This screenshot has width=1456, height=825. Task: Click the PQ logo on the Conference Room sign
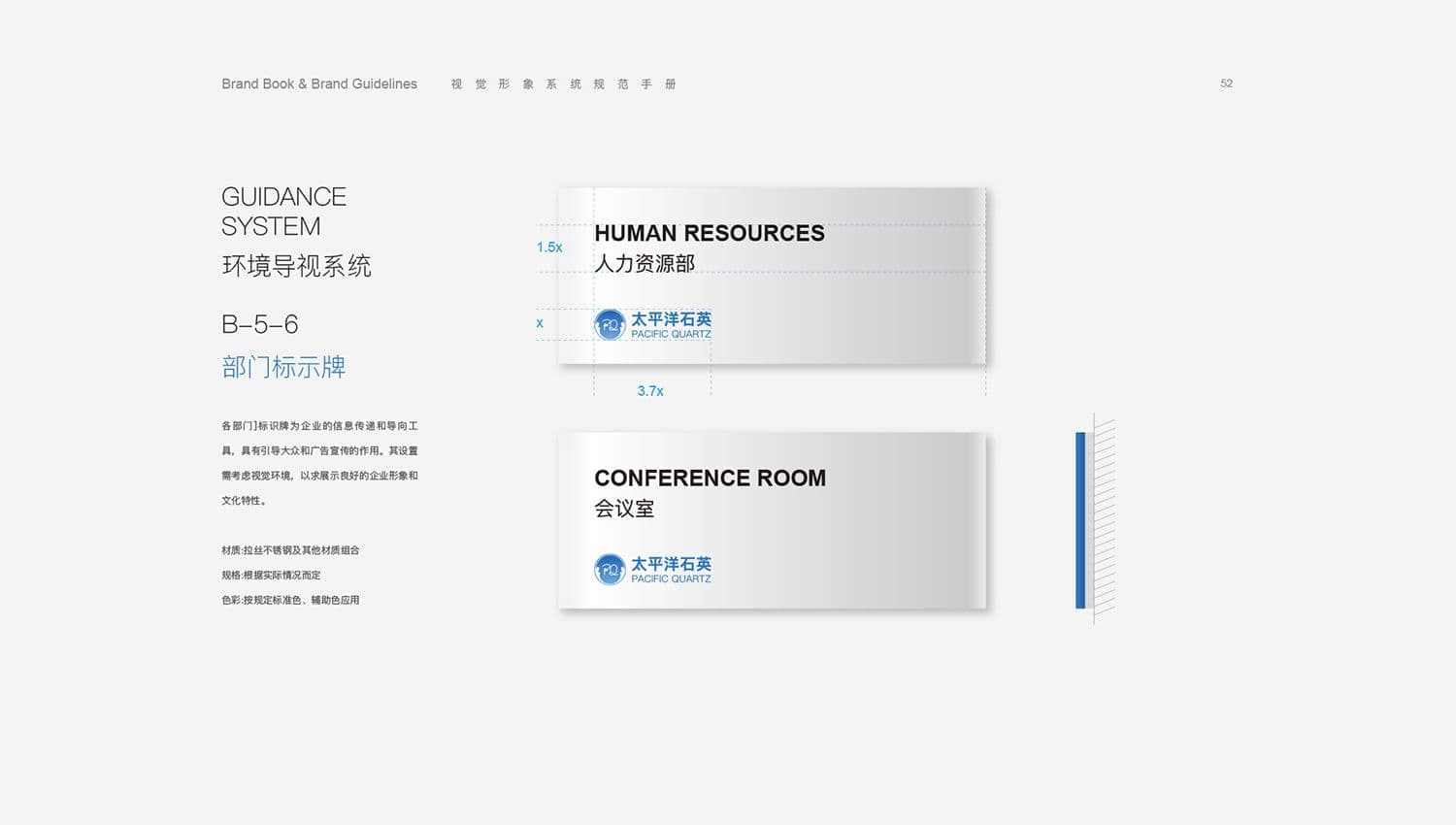click(x=610, y=569)
